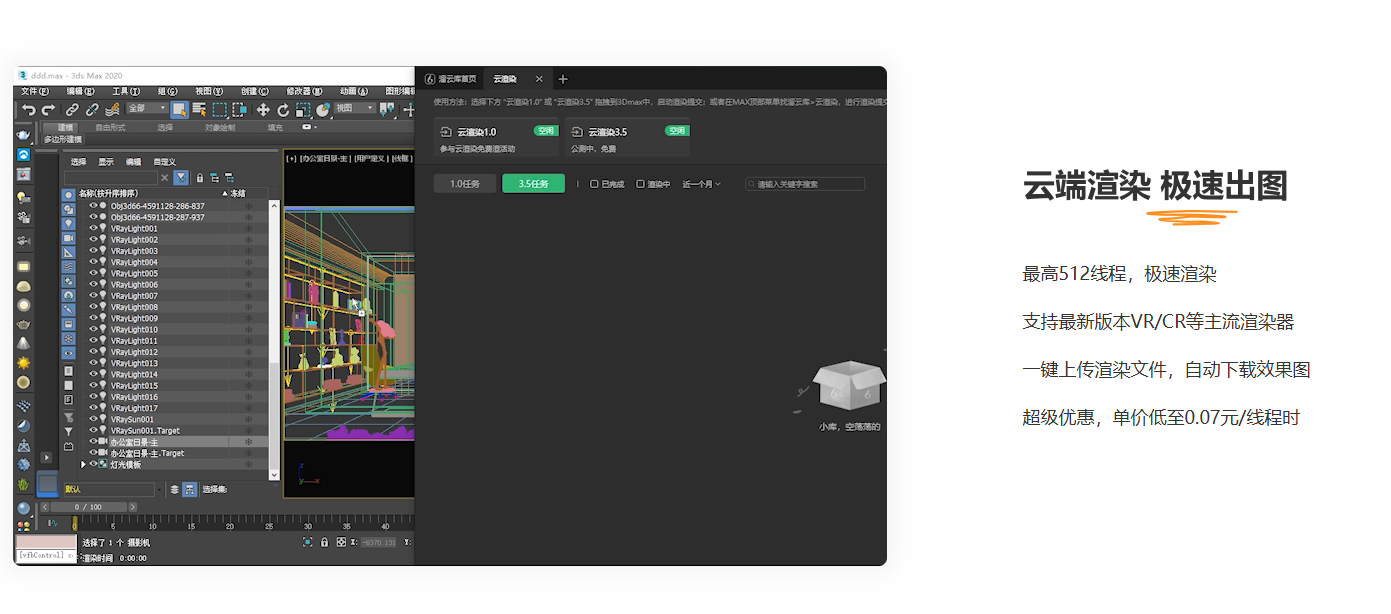This screenshot has width=1391, height=614.
Task: Click the scene explorer name search field
Action: point(110,178)
